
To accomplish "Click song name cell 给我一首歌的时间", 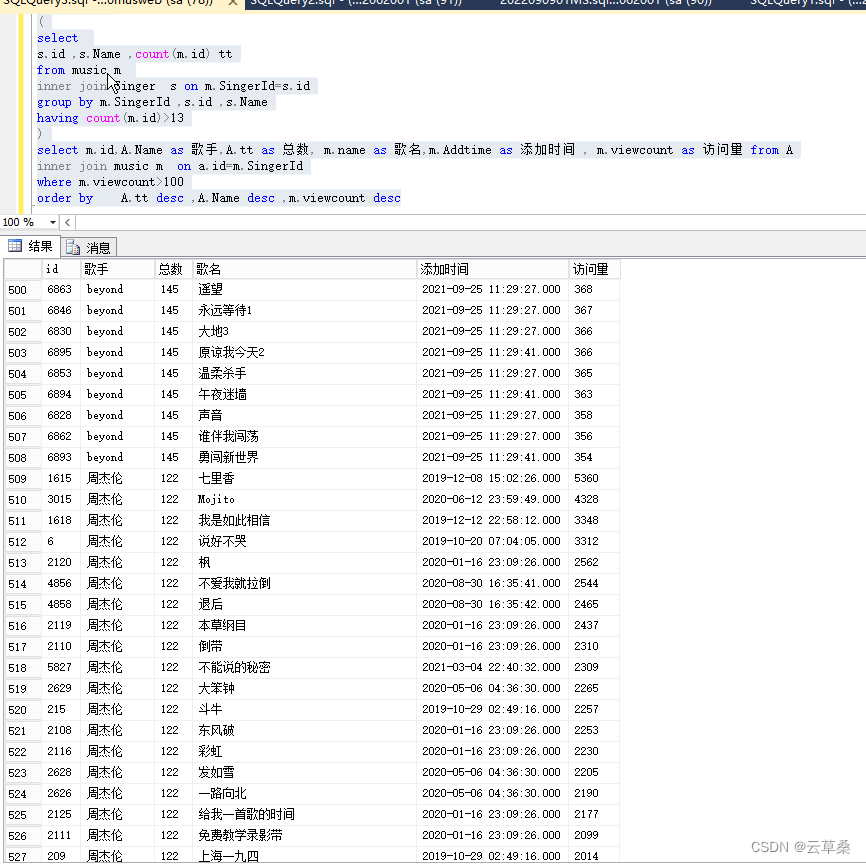I will 305,814.
